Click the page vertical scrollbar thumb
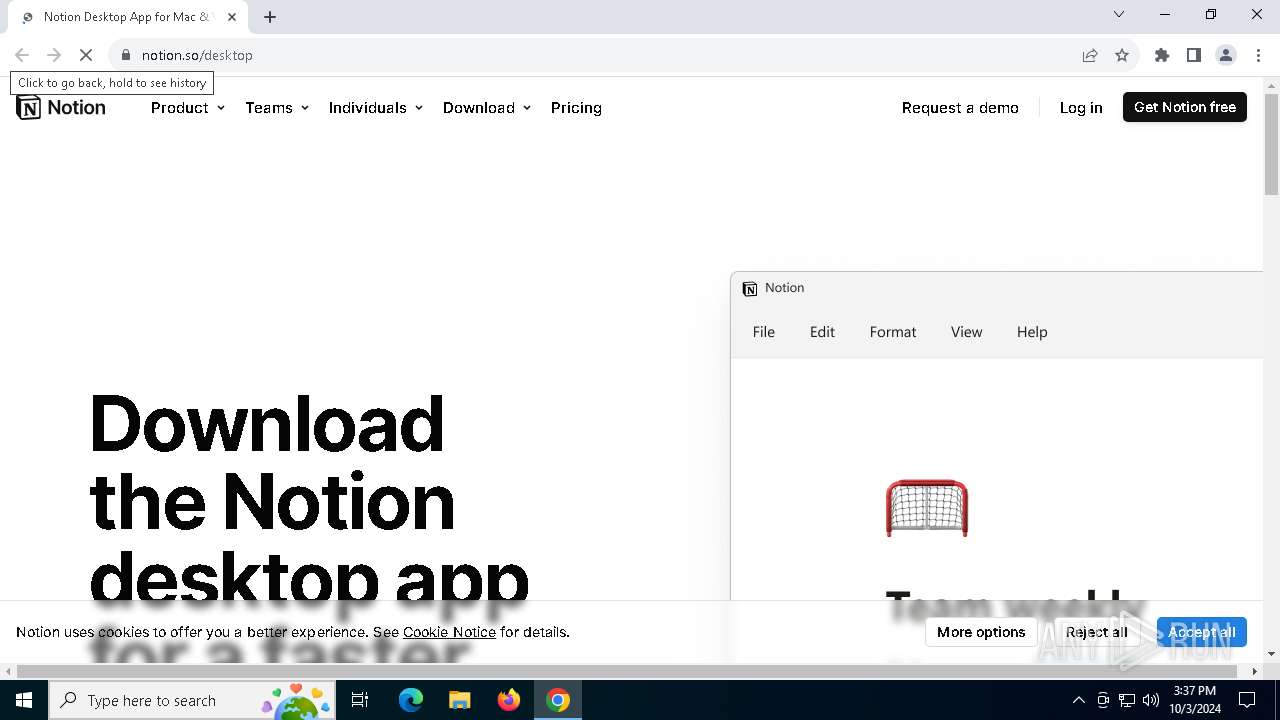 pos(1271,145)
